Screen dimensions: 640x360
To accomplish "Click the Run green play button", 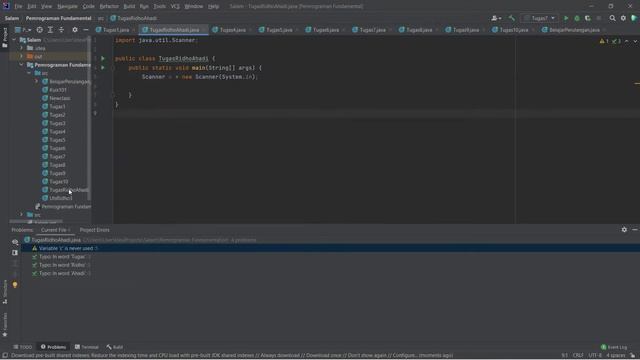I will (566, 18).
